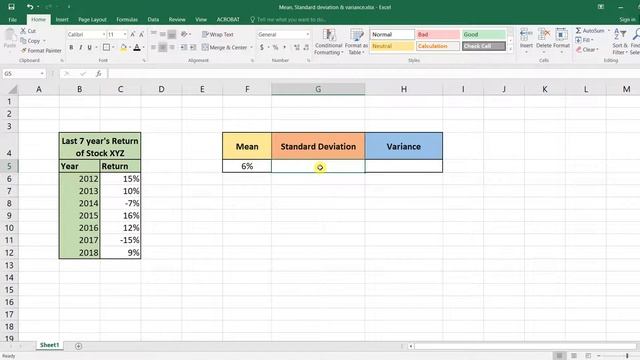Open fill color picker for cell shading
Screen dimensions: 640x360
tap(129, 48)
